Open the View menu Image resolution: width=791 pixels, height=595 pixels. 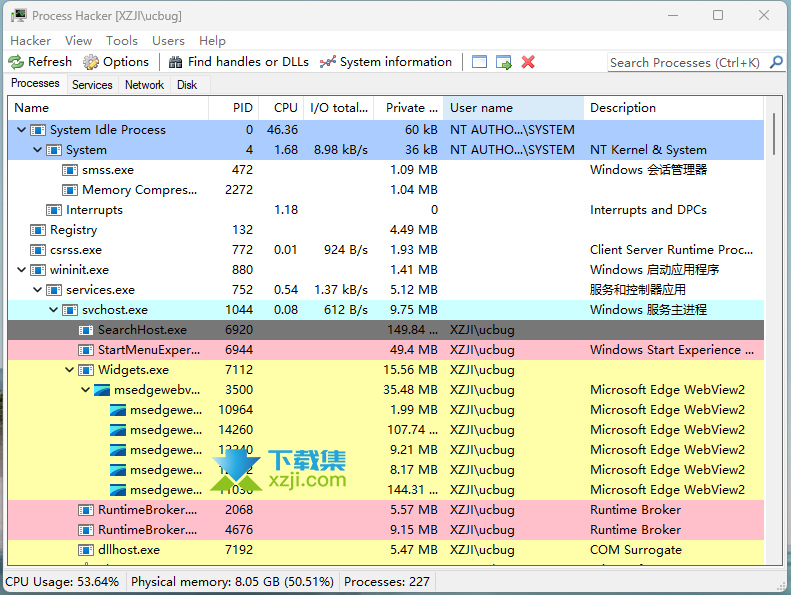click(78, 41)
